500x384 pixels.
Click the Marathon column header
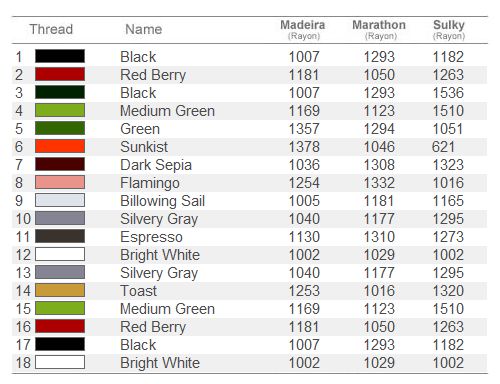(x=379, y=29)
